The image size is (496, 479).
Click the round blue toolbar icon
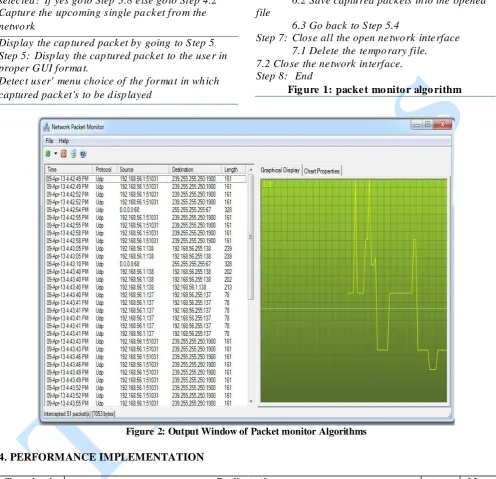coord(83,154)
